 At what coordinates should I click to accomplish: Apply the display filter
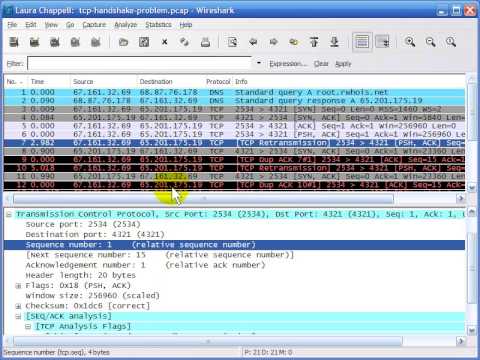point(343,64)
